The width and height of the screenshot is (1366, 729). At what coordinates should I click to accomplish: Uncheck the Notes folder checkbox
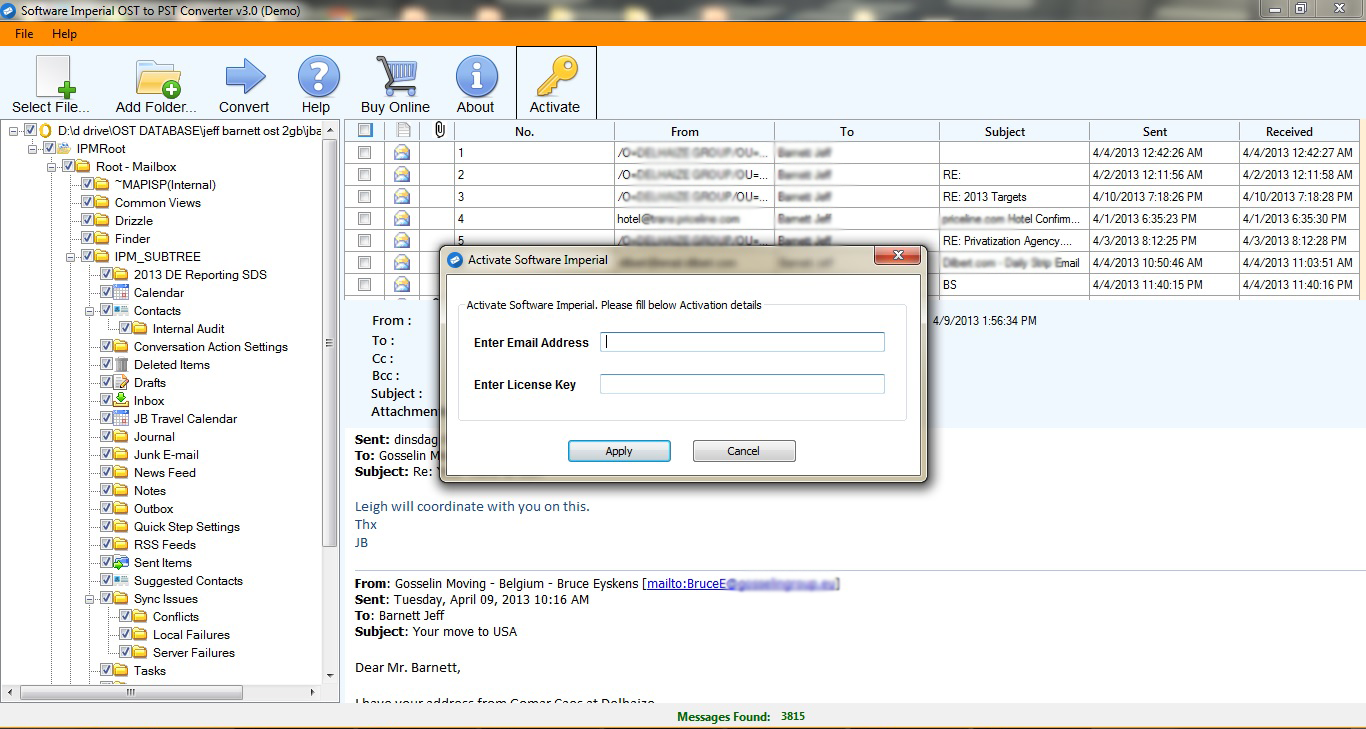click(106, 490)
